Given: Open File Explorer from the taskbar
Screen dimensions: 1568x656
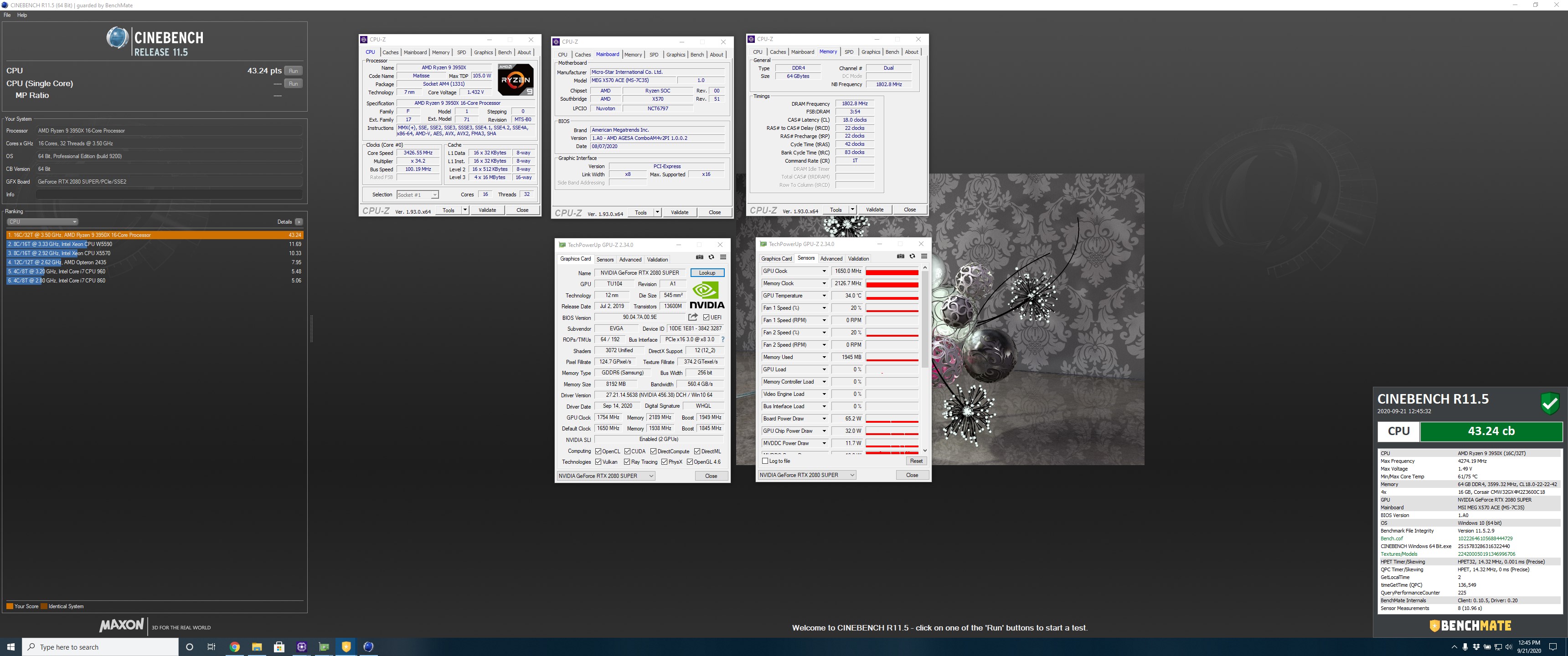Looking at the screenshot, I should [257, 647].
